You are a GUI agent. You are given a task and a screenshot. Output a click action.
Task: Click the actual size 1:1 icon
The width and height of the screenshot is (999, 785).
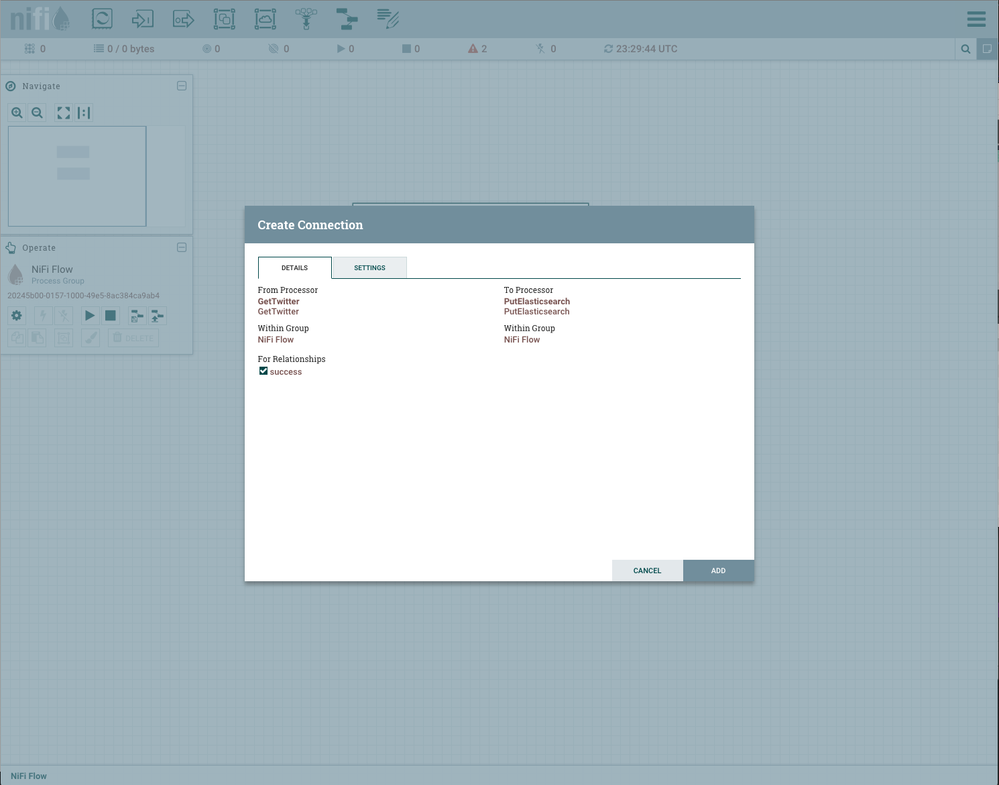[x=84, y=113]
